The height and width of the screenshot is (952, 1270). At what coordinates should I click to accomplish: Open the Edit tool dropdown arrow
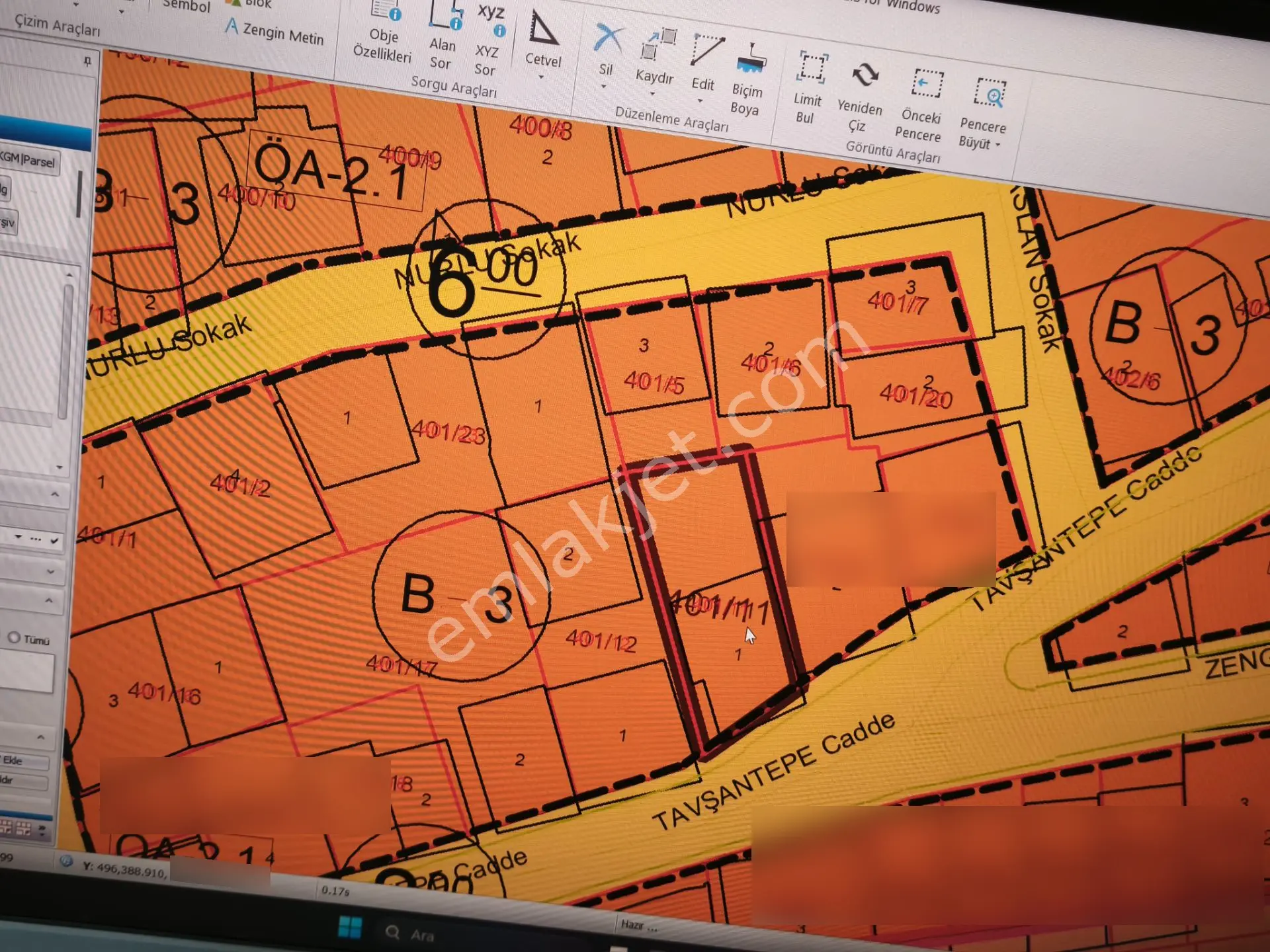click(x=700, y=100)
